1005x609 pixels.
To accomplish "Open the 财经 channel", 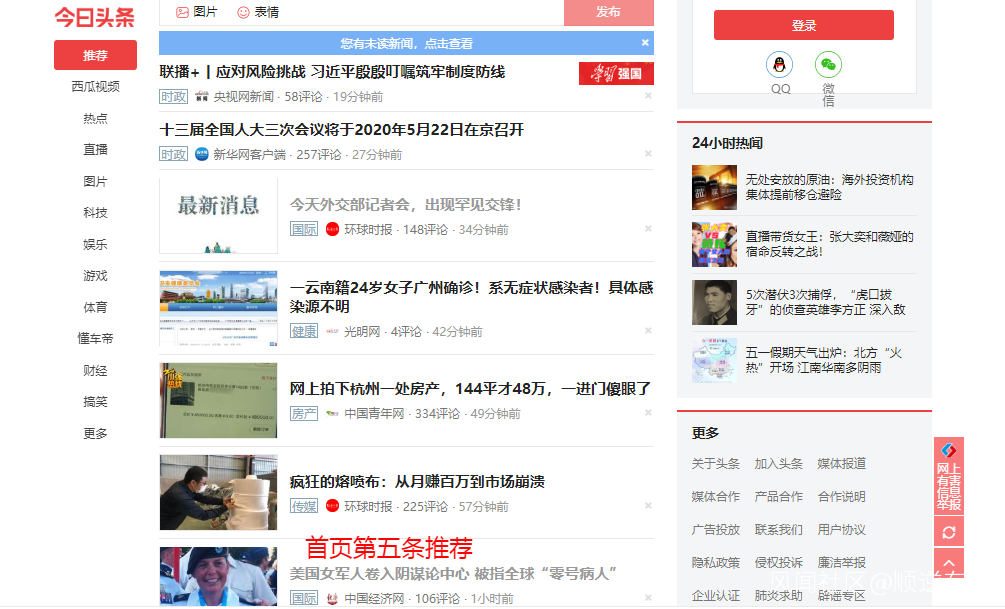I will coord(95,371).
